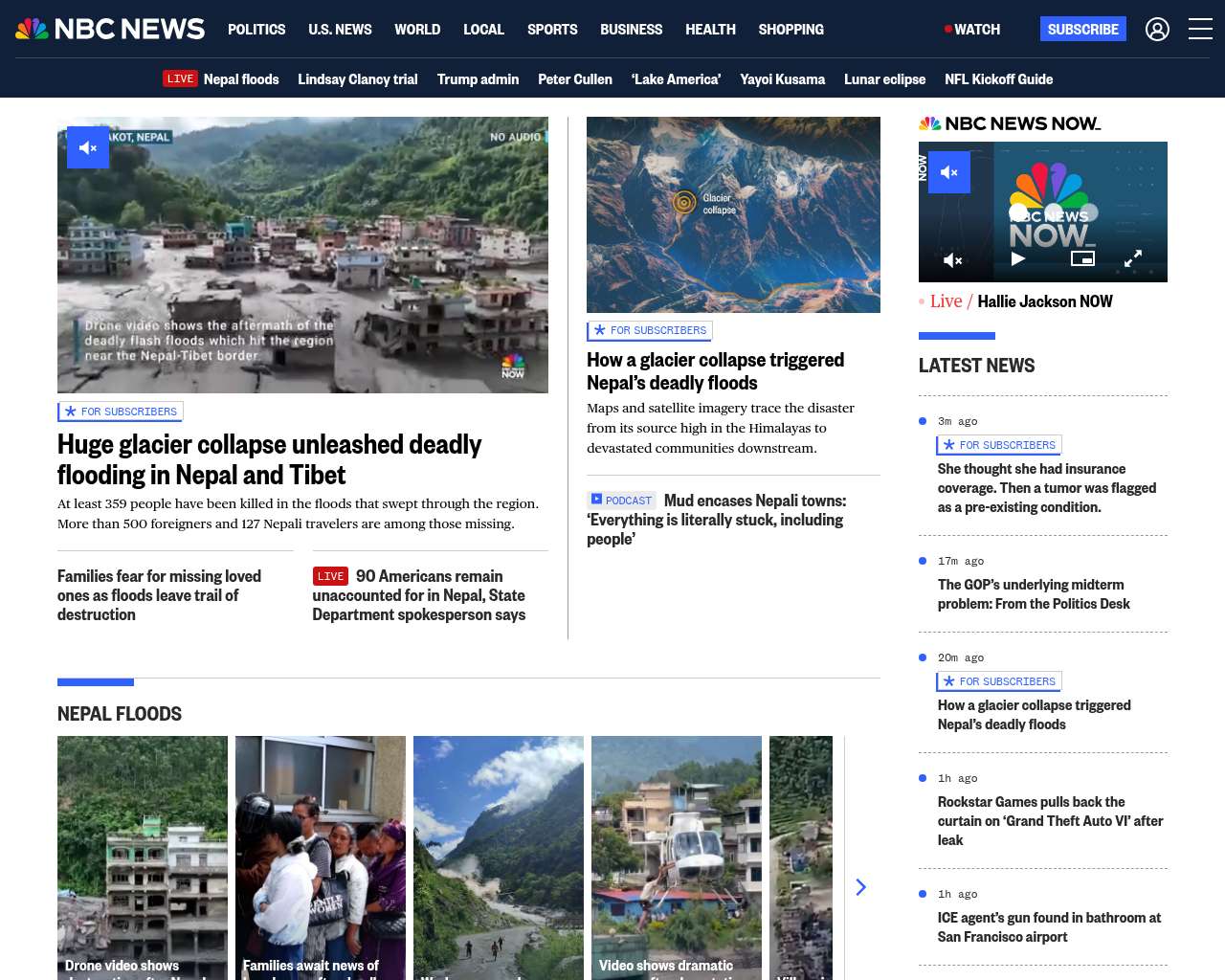Show next Nepal Floods carousel items

coord(860,887)
